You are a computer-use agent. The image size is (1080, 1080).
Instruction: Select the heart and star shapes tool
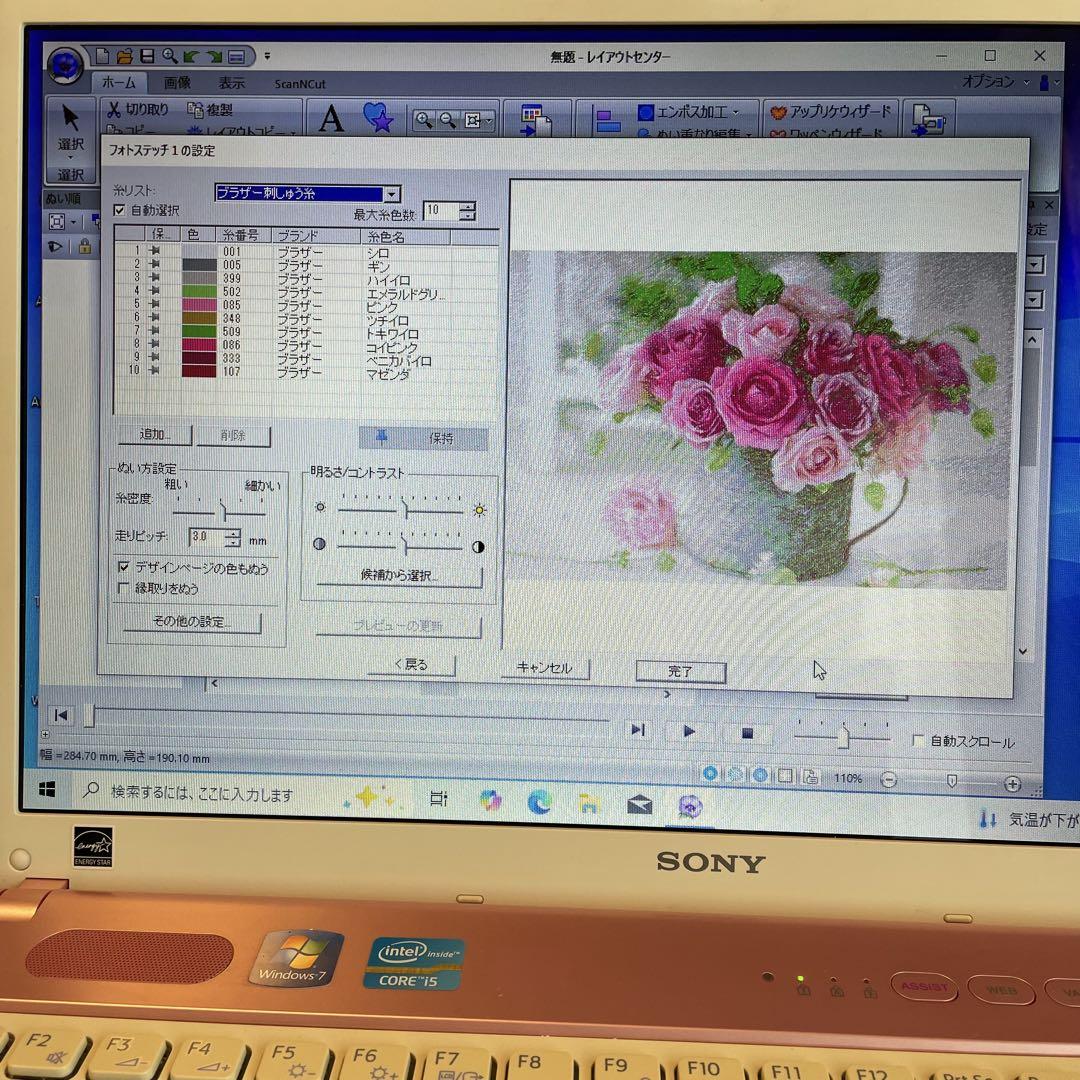pyautogui.click(x=378, y=117)
